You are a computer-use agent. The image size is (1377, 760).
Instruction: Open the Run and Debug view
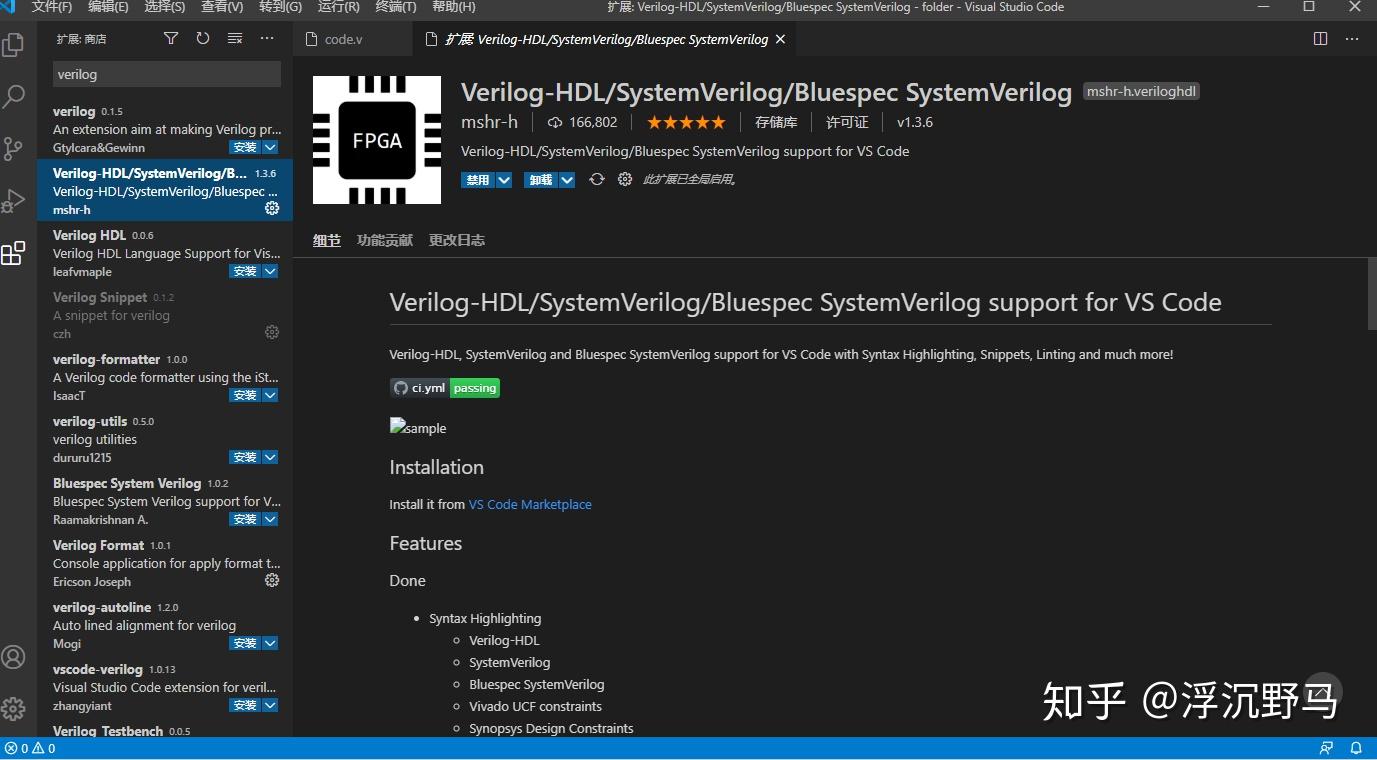(x=15, y=200)
